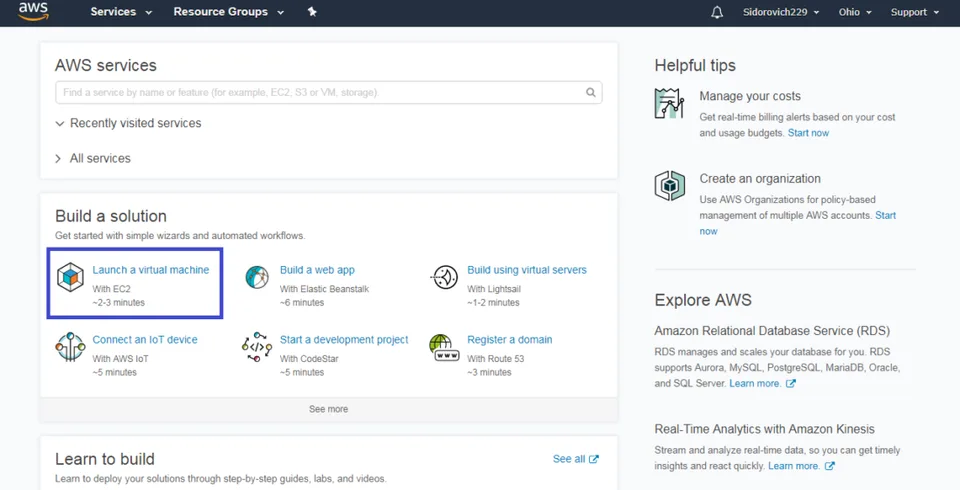Screen dimensions: 960x490
Task: Click the Create an organization cube icon
Action: click(x=670, y=186)
